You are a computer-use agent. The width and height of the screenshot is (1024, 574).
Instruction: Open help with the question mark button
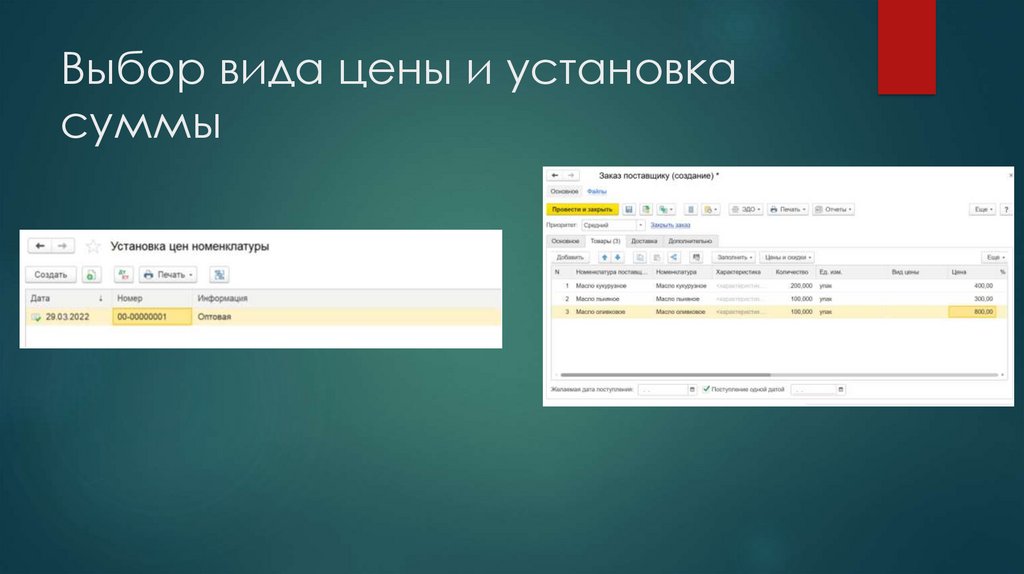pyautogui.click(x=1006, y=210)
